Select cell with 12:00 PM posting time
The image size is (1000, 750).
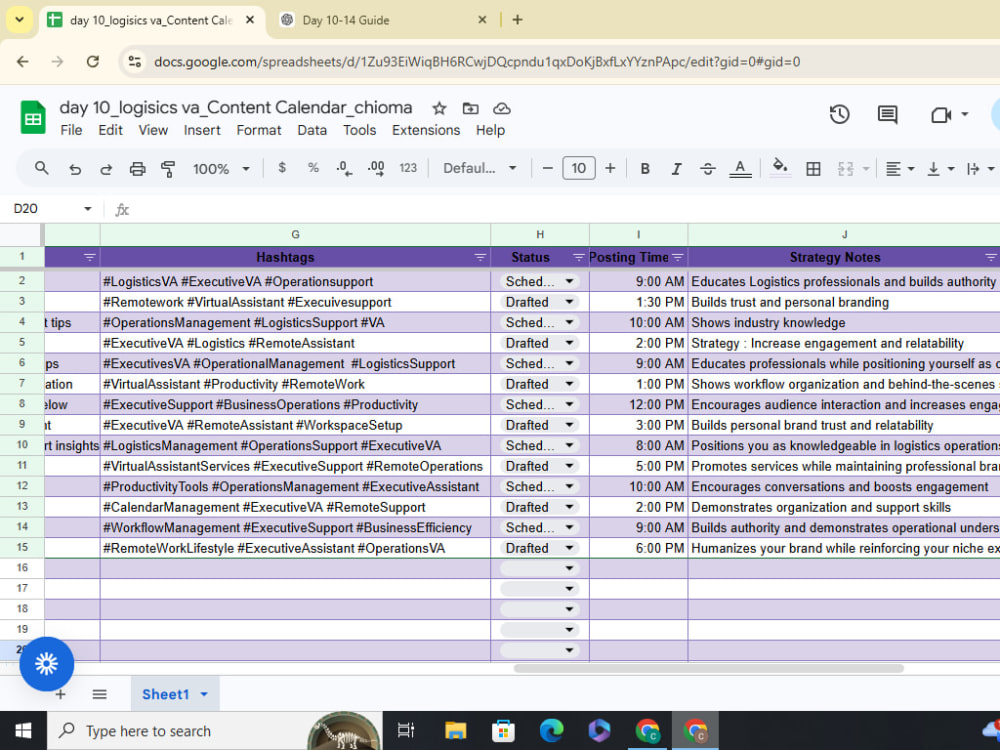click(638, 404)
